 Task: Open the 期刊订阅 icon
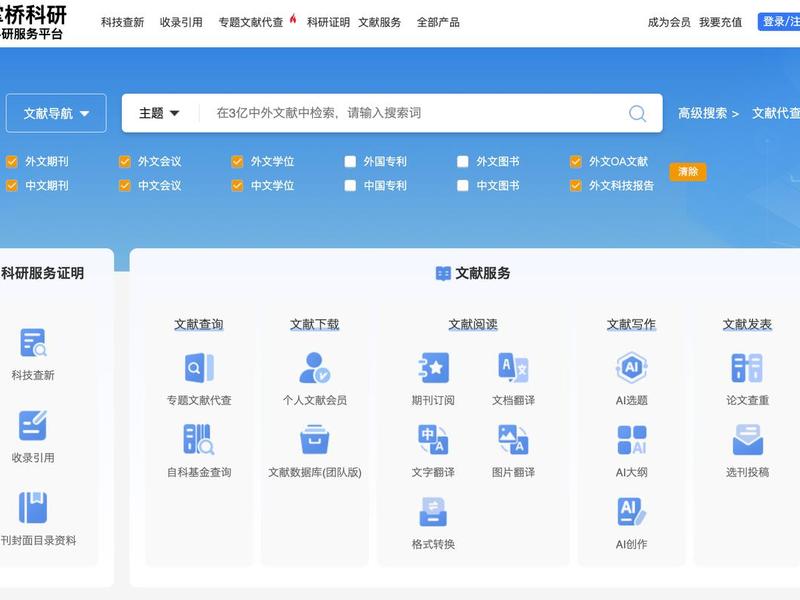click(433, 368)
